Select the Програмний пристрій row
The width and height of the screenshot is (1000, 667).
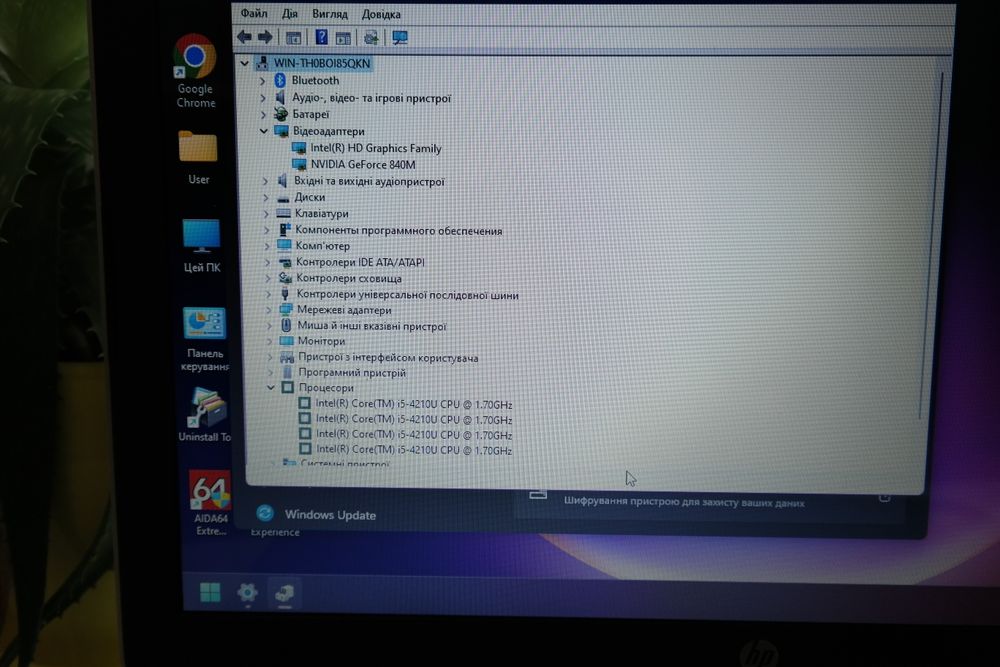(352, 372)
